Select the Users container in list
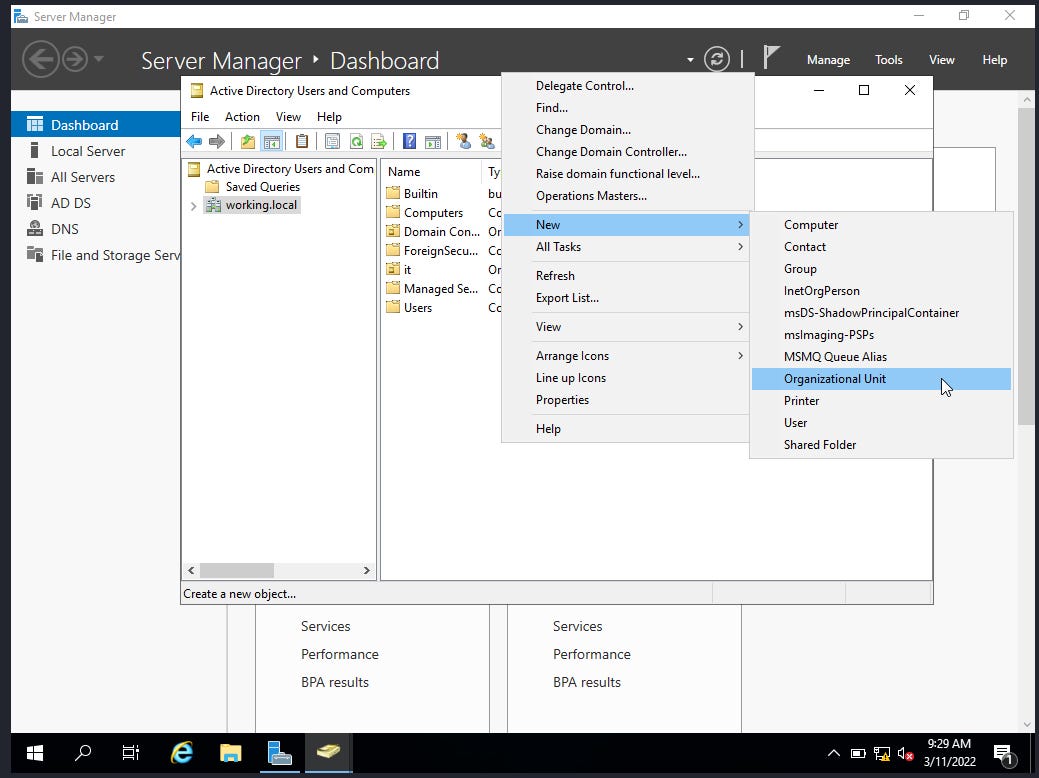This screenshot has width=1039, height=778. click(410, 307)
